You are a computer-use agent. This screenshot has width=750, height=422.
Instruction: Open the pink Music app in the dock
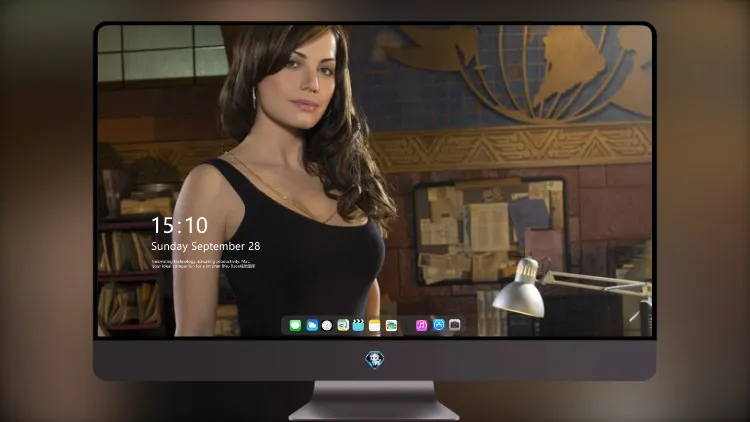[421, 325]
